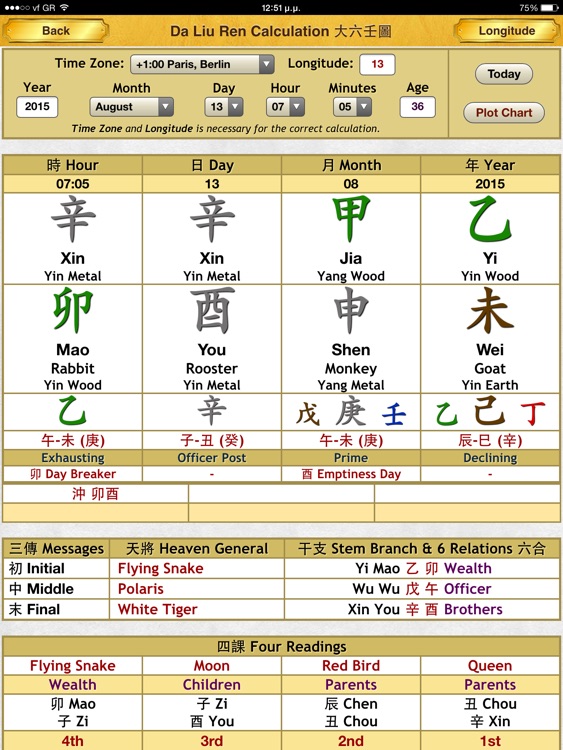Select the Year stem 乙 Yi glyph
Screen dimensions: 563x750
tap(490, 220)
